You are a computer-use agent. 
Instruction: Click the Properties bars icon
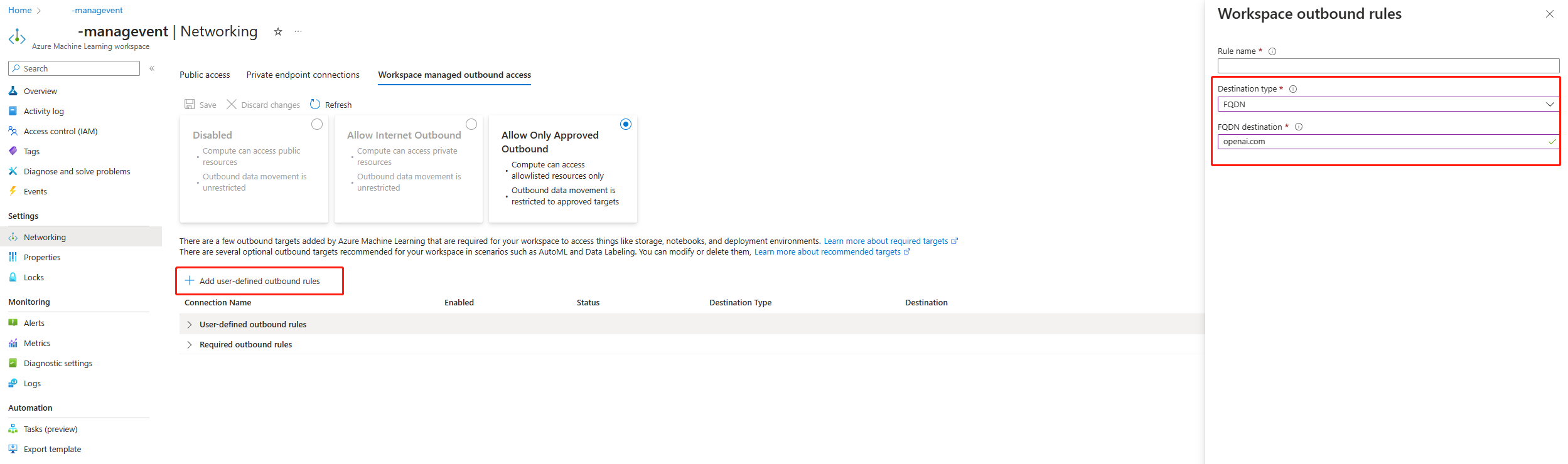13,257
